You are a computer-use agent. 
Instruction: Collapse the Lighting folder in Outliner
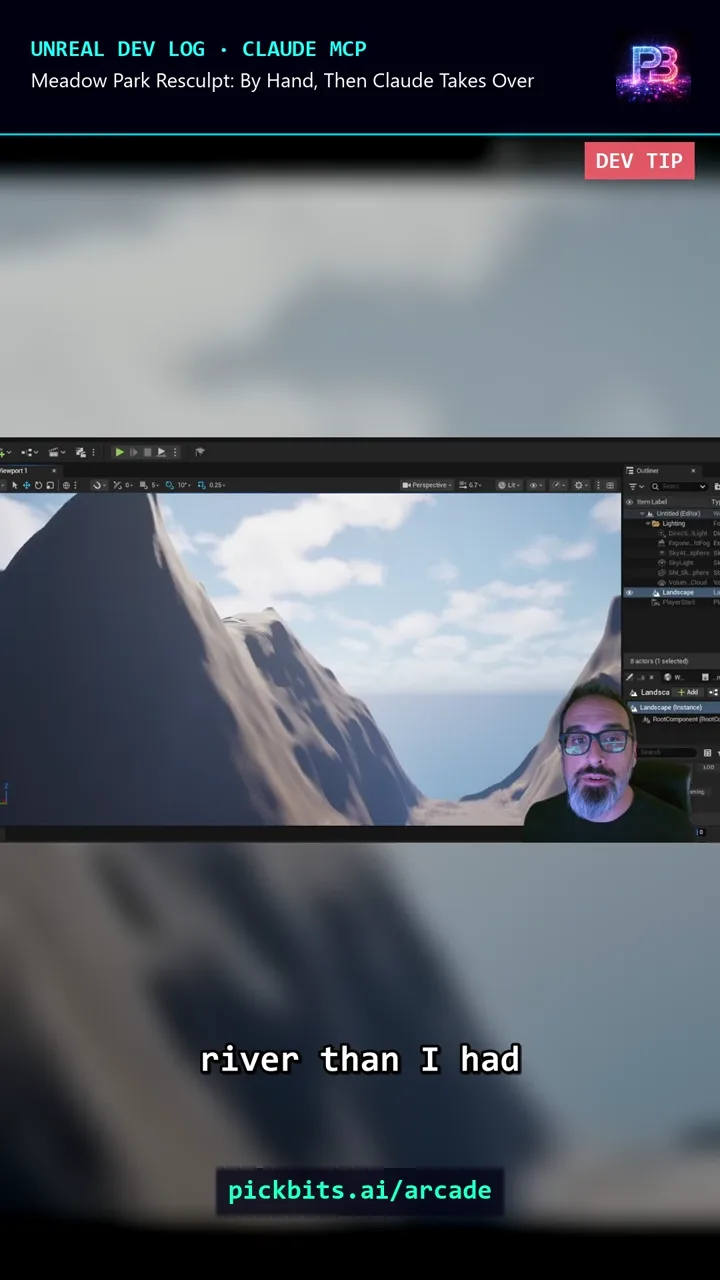pos(648,523)
